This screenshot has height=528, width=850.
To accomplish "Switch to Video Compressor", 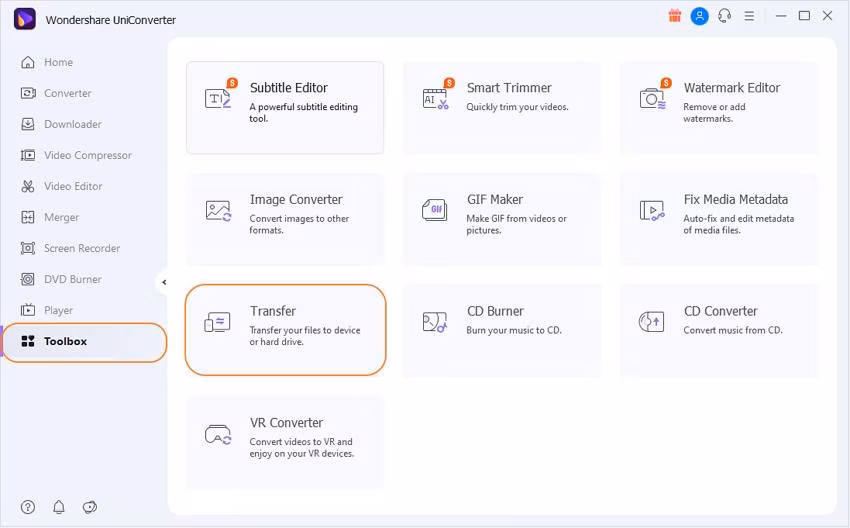I will coord(87,155).
